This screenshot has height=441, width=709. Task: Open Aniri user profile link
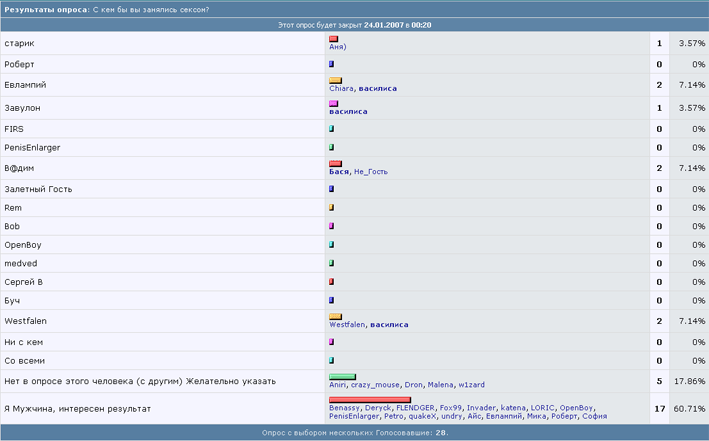(x=339, y=385)
